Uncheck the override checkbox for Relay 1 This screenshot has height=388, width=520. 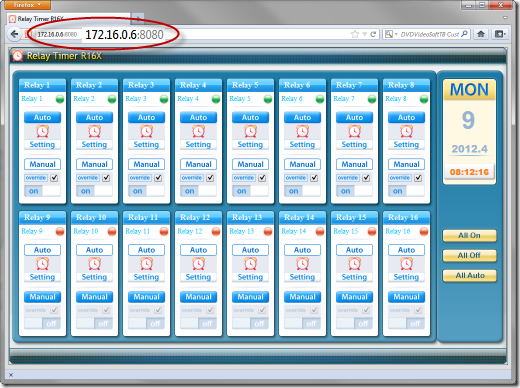[x=54, y=178]
